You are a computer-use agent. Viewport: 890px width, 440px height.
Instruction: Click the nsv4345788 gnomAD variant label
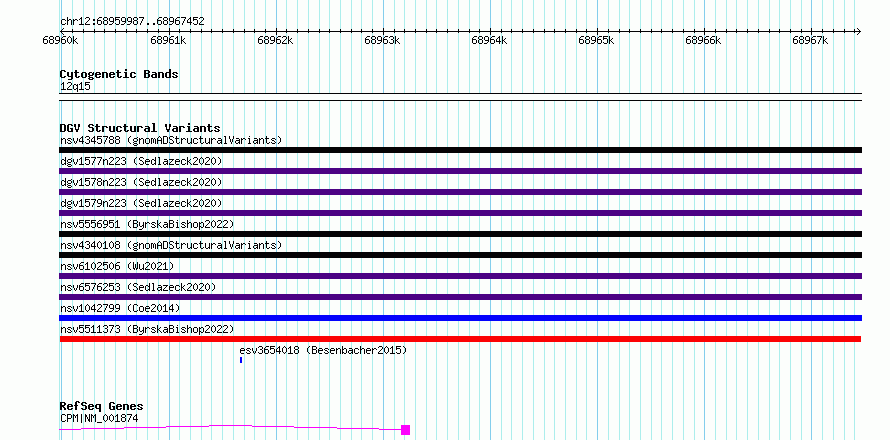coord(171,140)
